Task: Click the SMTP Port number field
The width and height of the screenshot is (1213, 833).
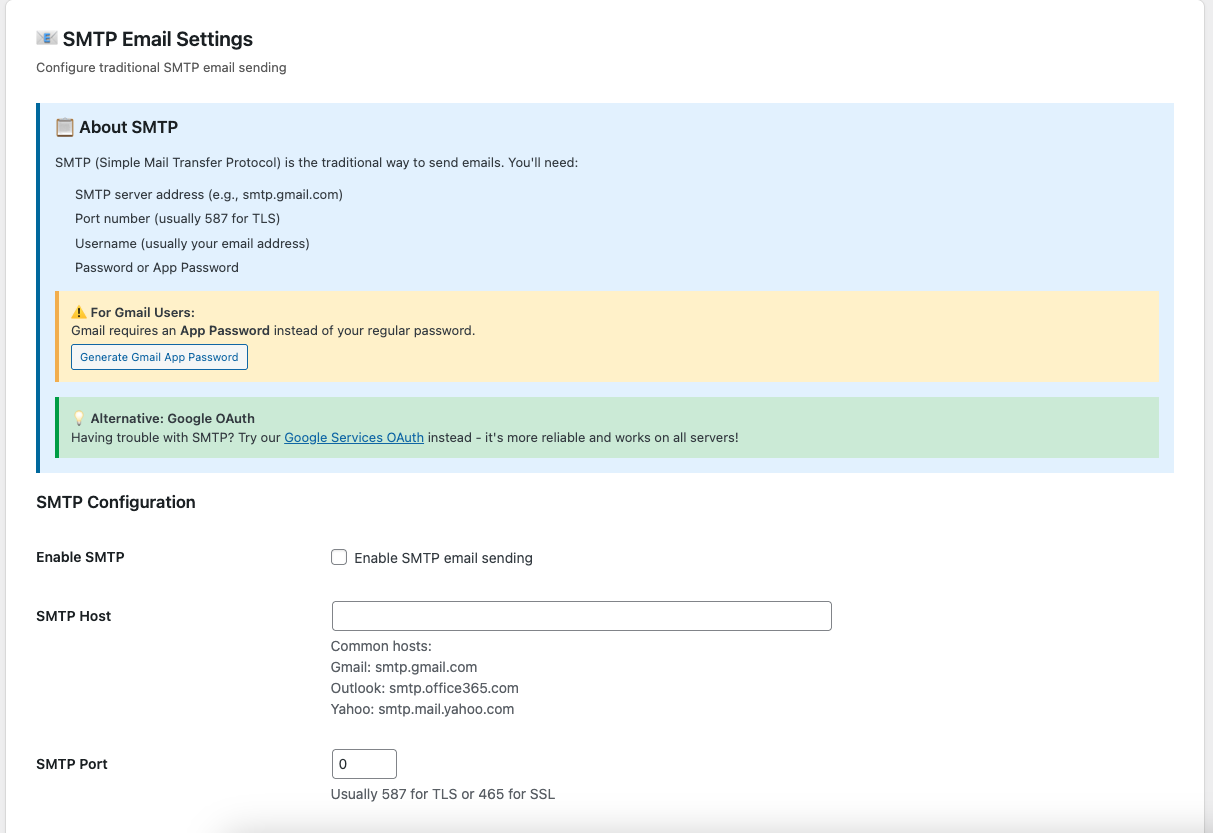Action: coord(363,763)
